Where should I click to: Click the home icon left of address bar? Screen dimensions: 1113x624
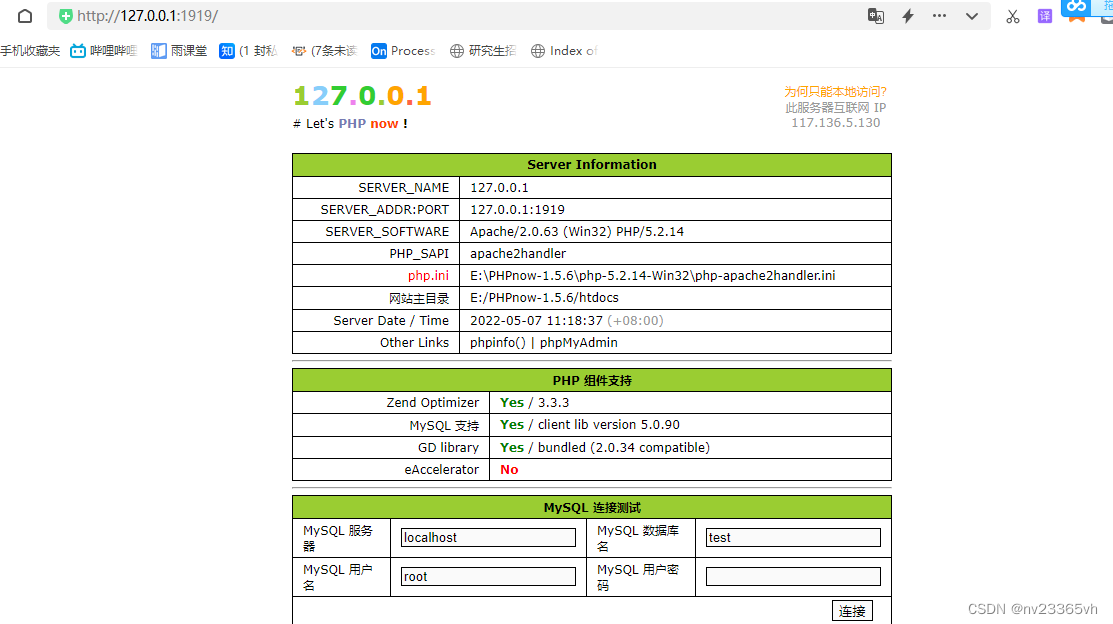[x=23, y=16]
